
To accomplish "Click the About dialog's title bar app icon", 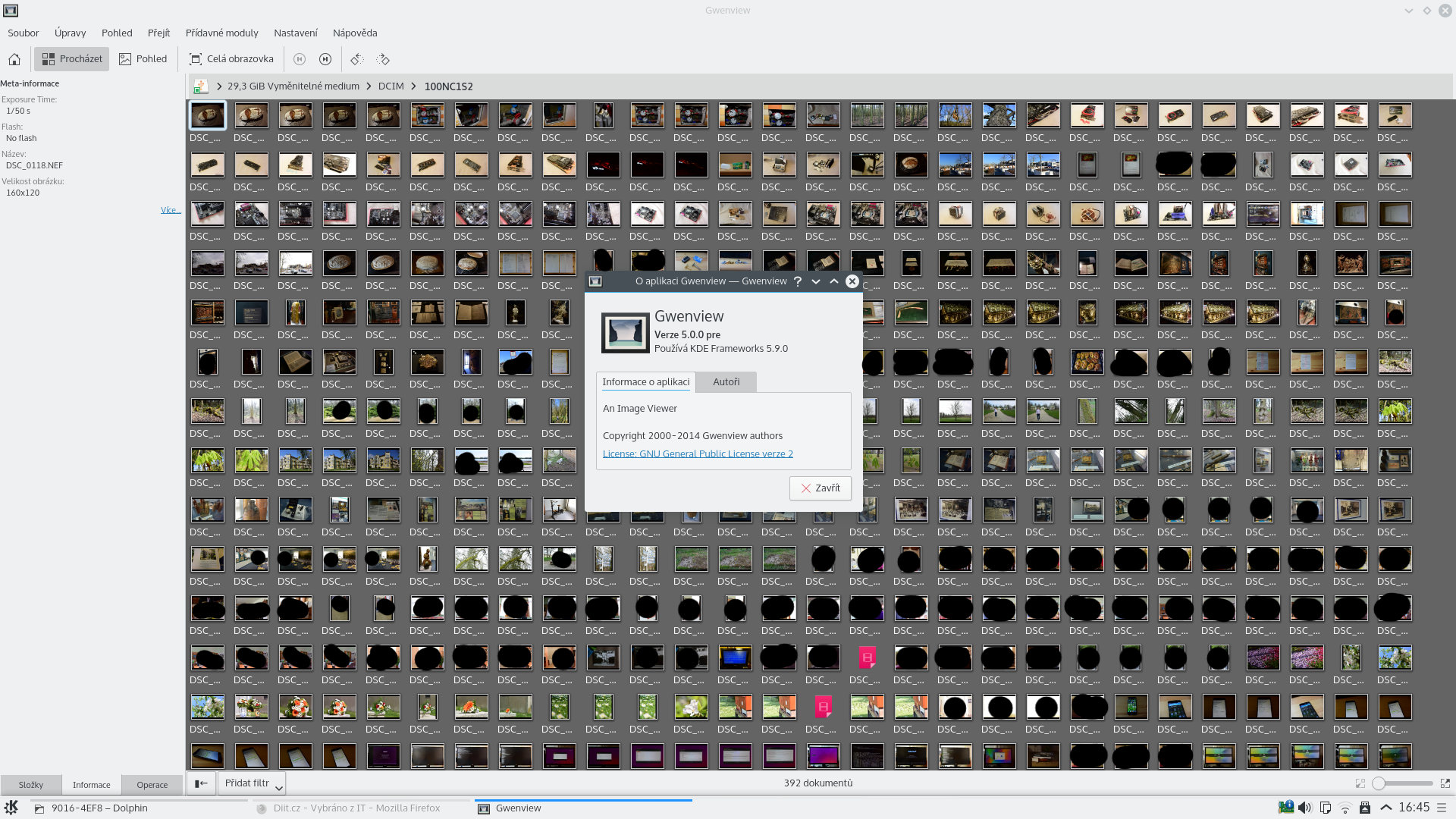I will coord(595,281).
